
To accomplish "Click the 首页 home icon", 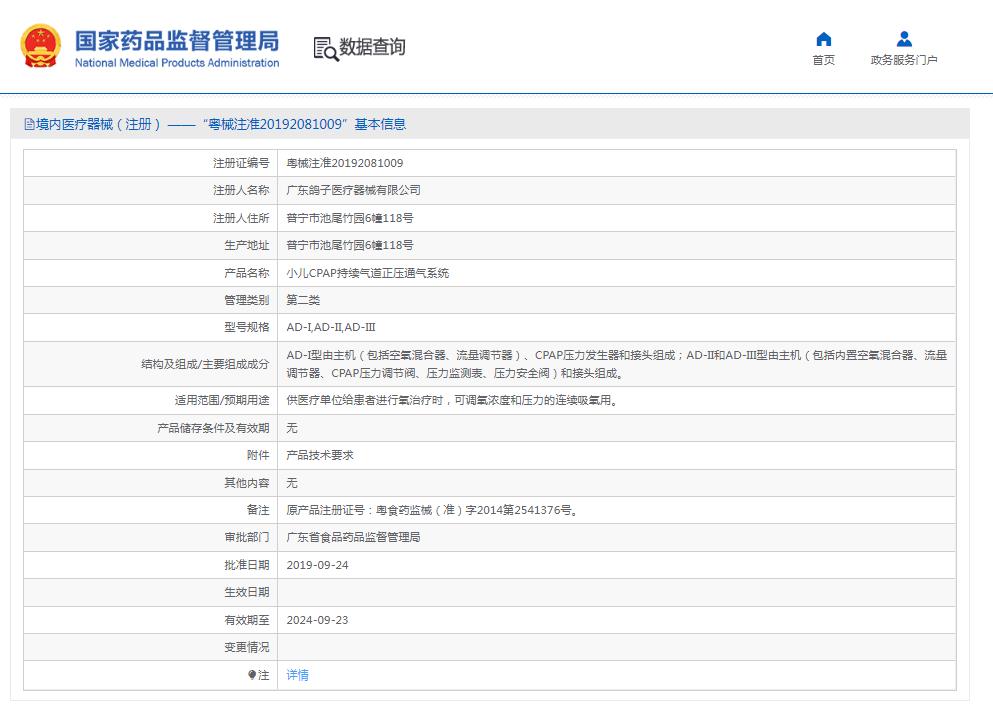I will pos(822,38).
